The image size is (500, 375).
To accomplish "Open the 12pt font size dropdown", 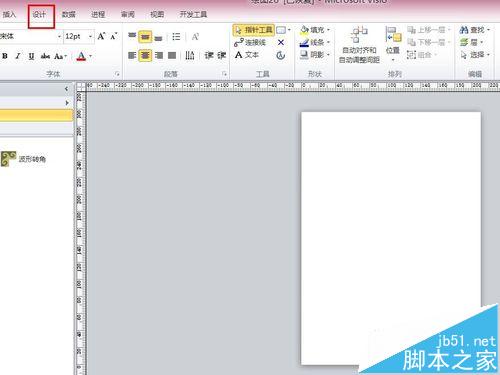I will pos(90,36).
